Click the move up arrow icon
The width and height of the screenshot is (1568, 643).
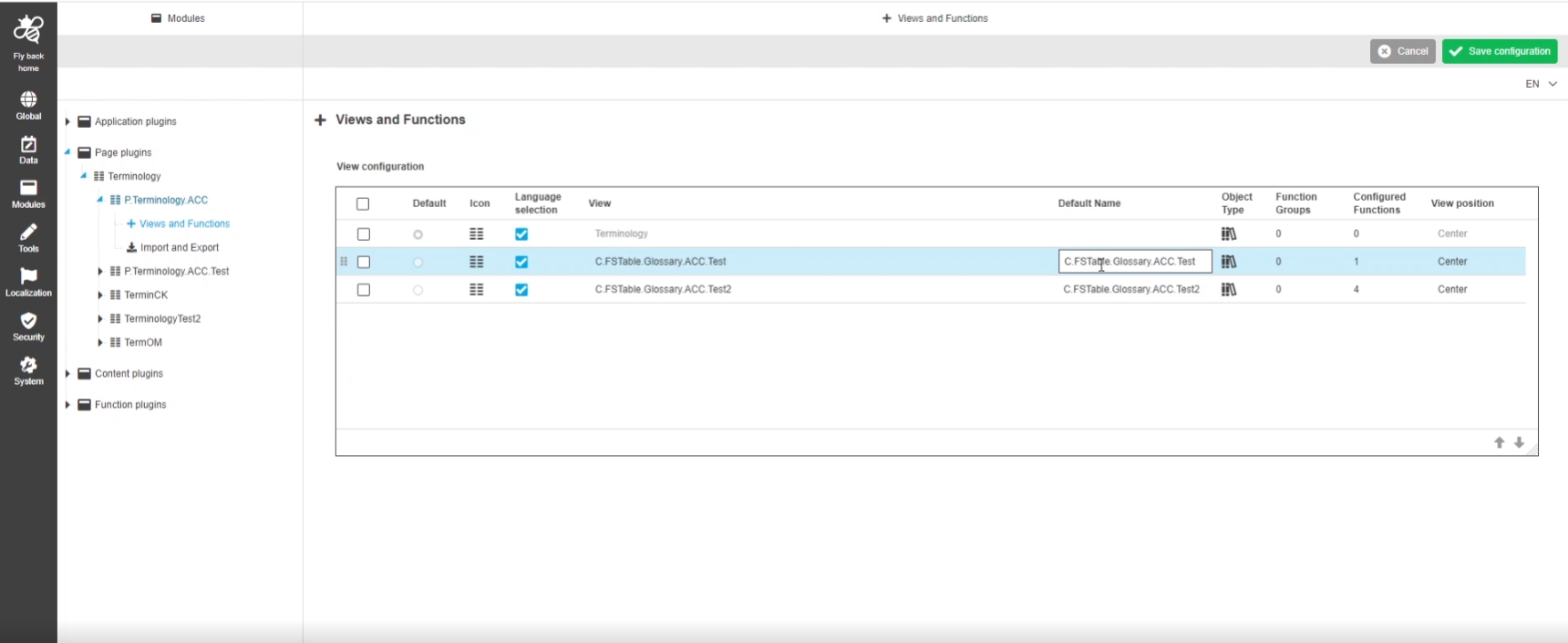1499,442
